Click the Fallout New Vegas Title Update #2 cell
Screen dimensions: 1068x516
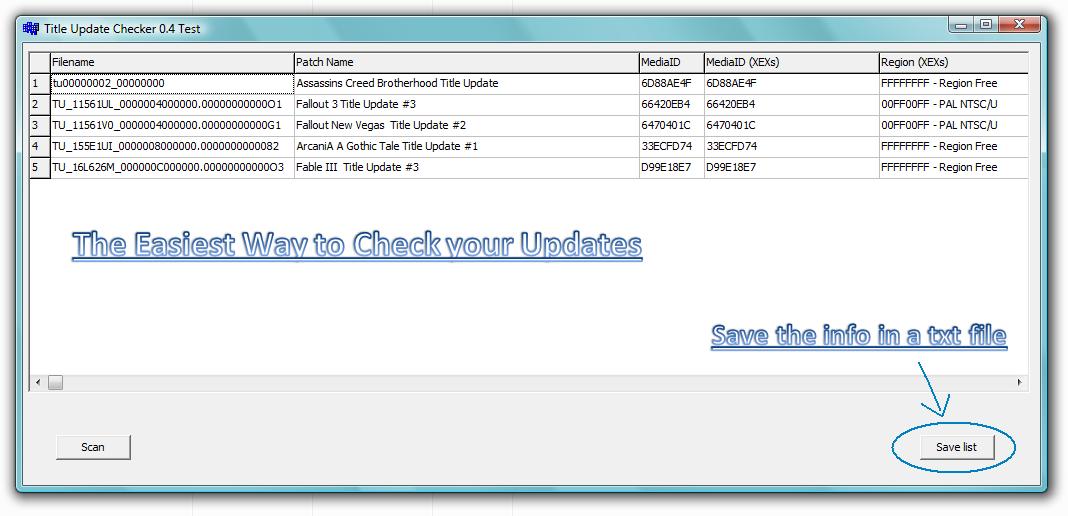point(466,126)
